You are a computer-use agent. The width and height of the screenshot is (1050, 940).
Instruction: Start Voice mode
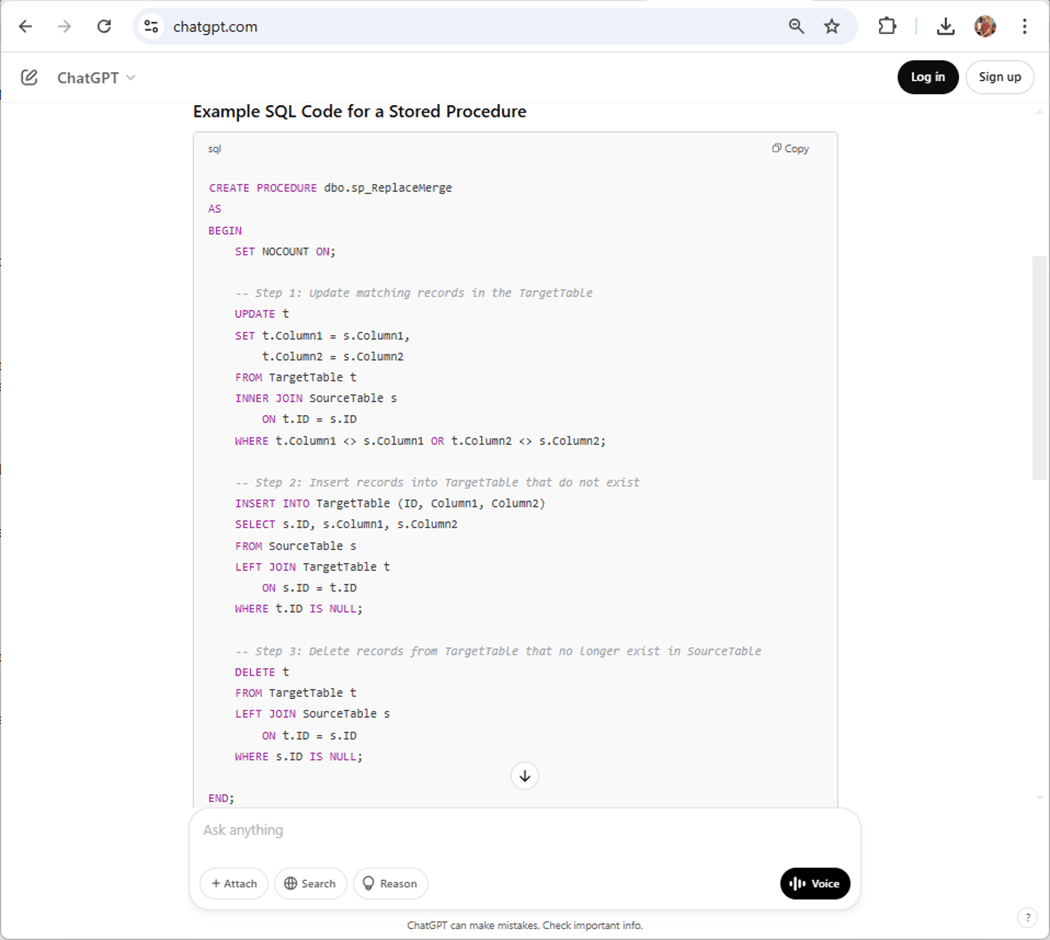click(x=815, y=884)
